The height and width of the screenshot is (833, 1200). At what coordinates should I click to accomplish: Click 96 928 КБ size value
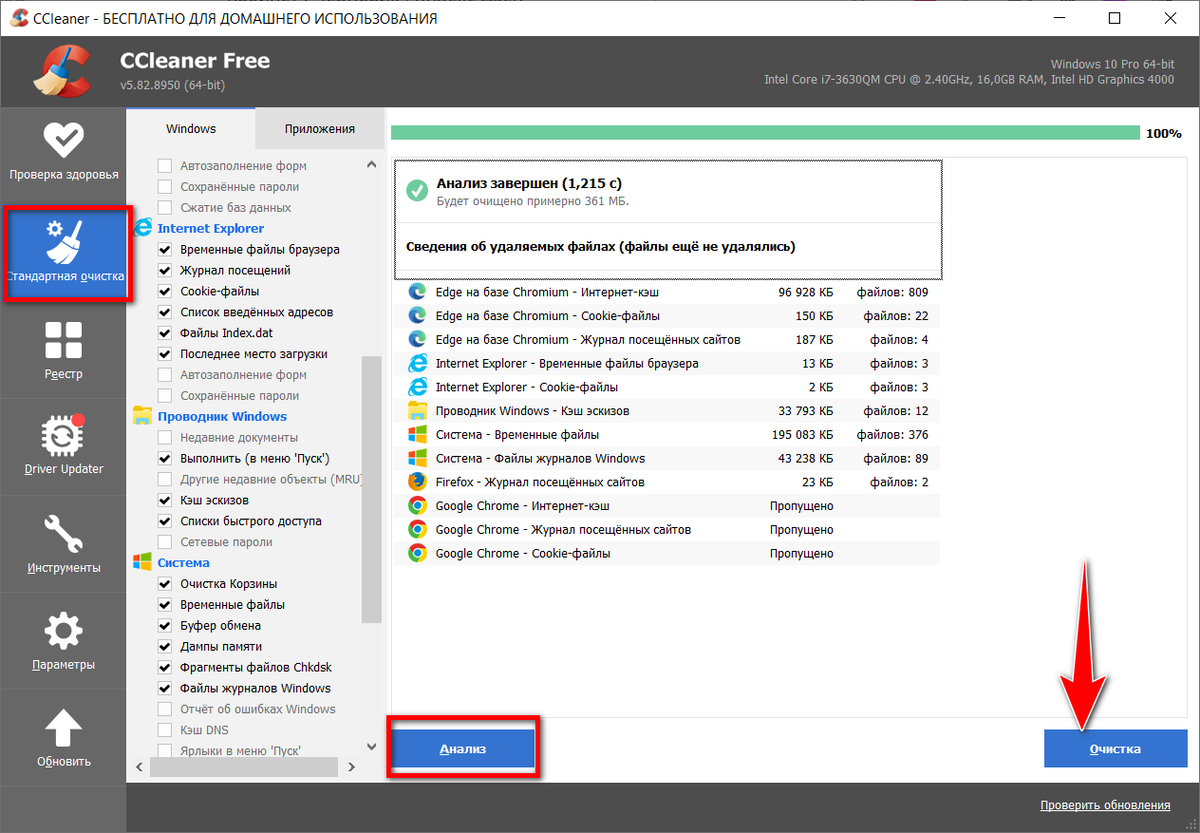coord(805,292)
